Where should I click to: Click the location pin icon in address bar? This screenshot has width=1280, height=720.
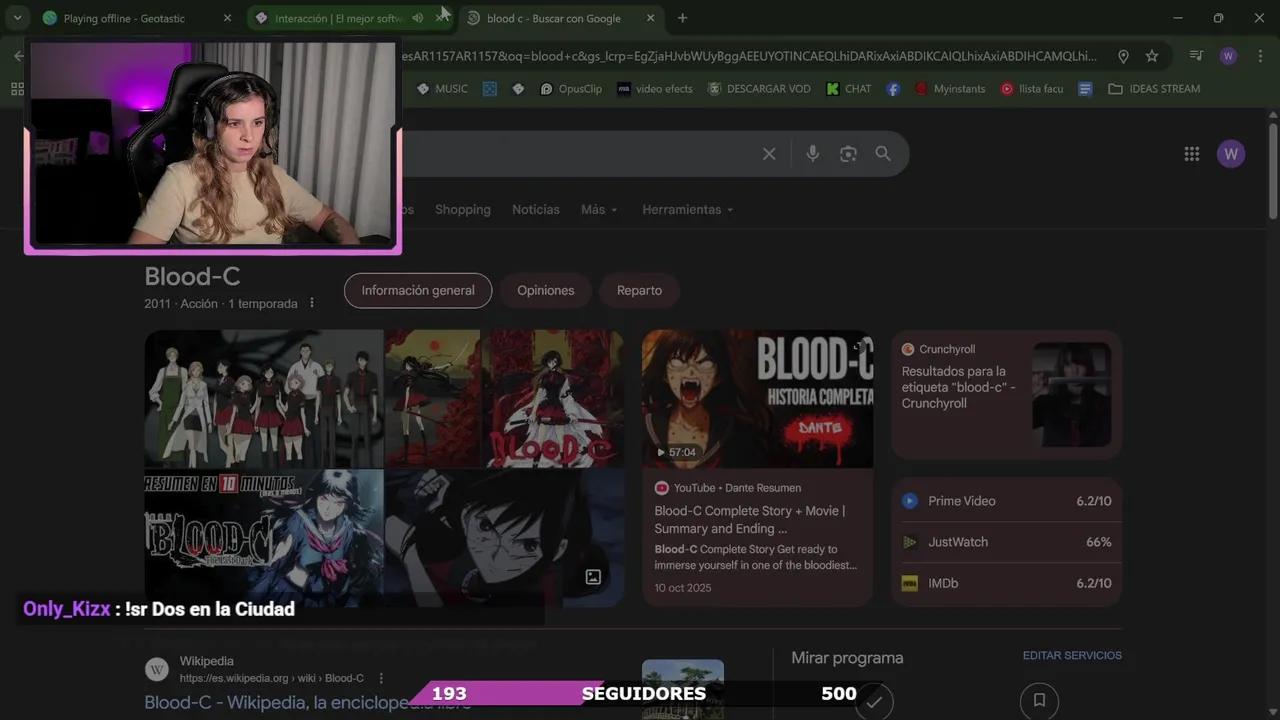point(1123,56)
